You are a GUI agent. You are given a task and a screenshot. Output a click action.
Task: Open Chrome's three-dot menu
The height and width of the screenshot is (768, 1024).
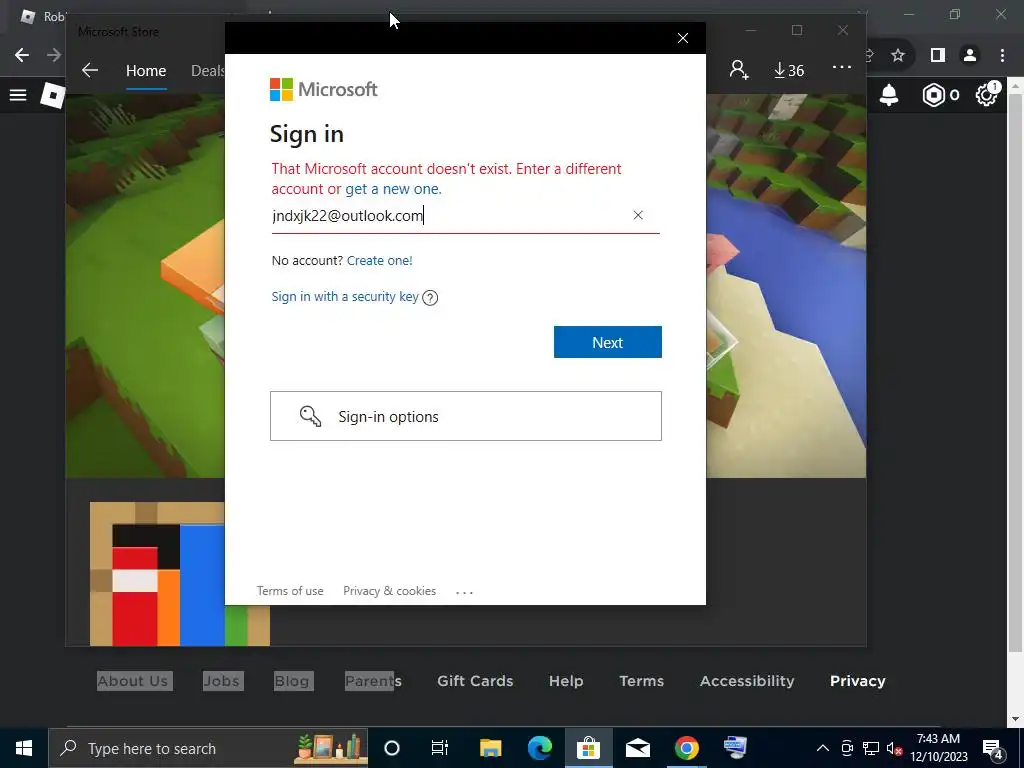1002,56
